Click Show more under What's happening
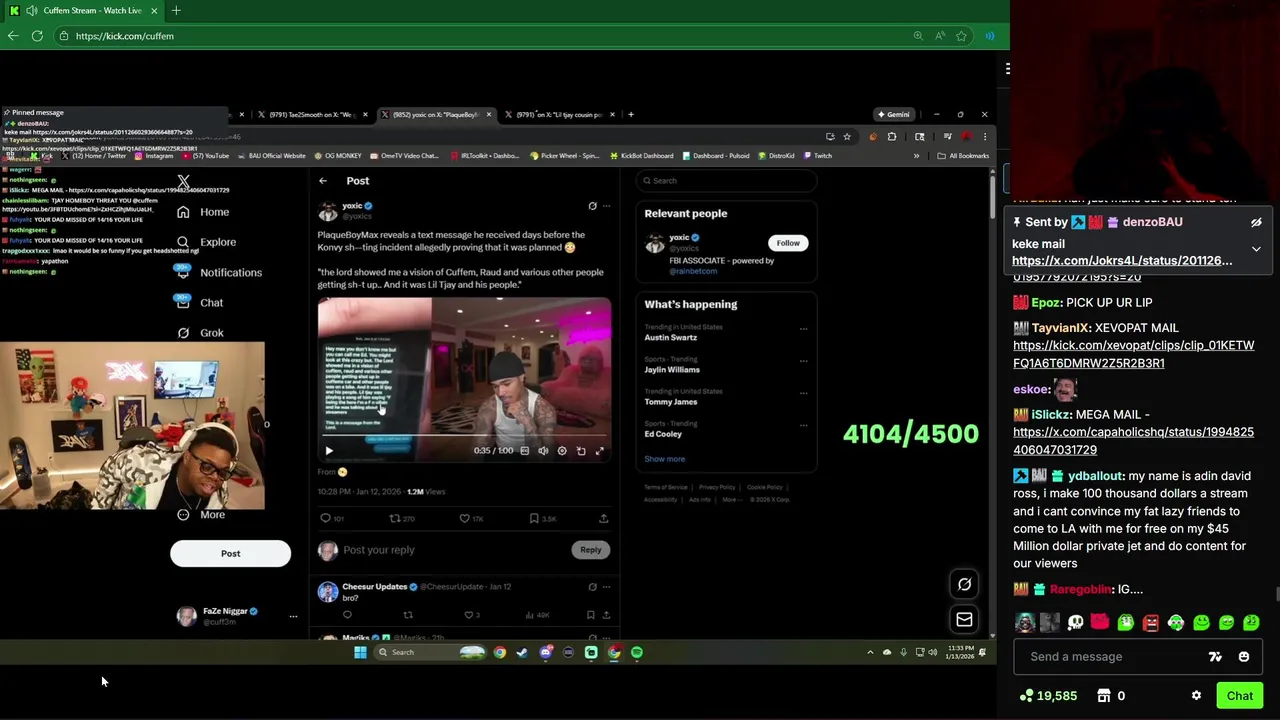The image size is (1280, 720). tap(665, 459)
